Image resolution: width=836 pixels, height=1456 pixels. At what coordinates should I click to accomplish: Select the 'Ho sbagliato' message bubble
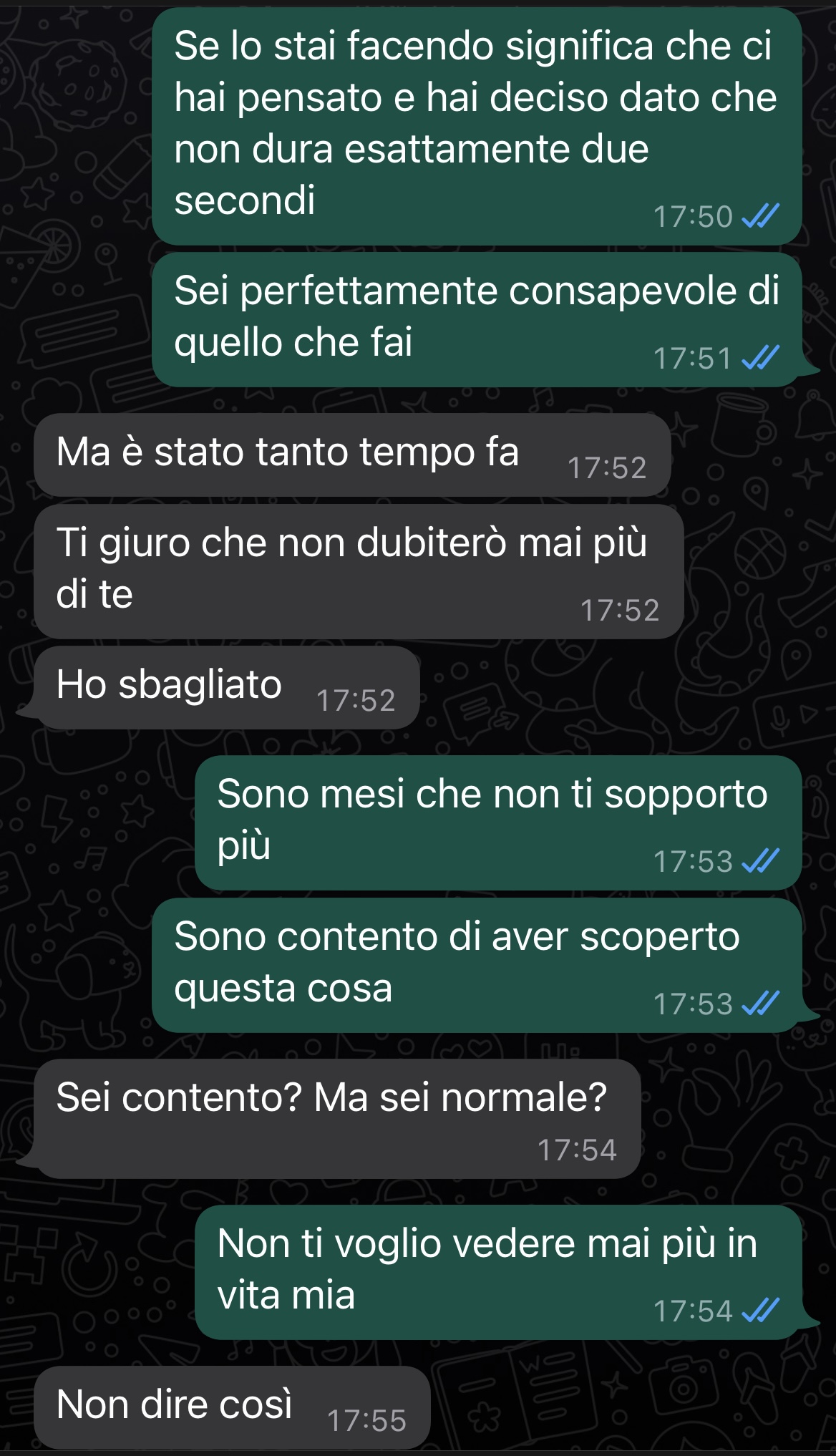[226, 687]
